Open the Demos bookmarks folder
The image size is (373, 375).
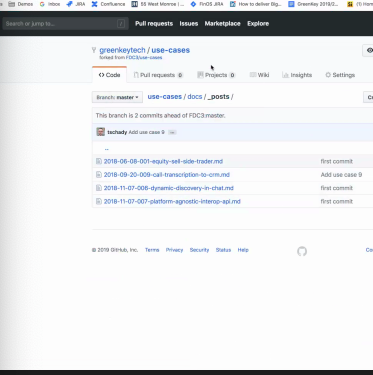[21, 4]
